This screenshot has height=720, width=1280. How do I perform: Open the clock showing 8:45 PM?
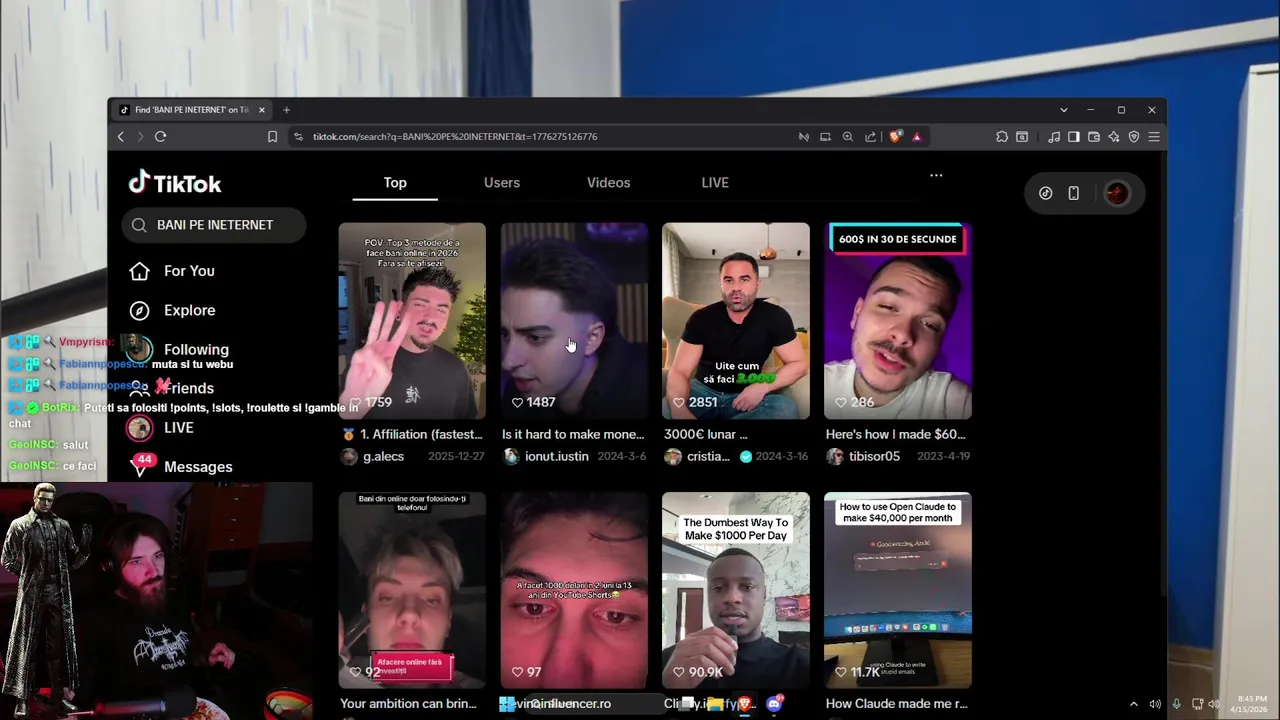(1251, 704)
